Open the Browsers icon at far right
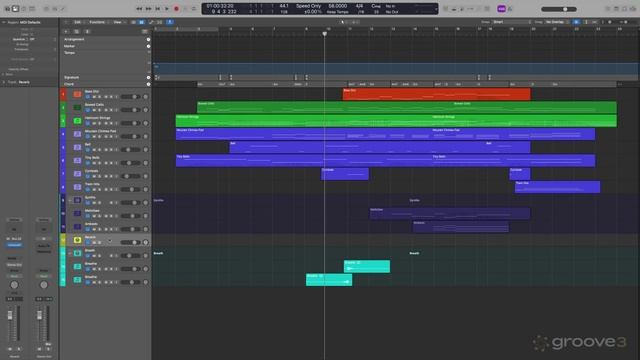 tap(632, 9)
